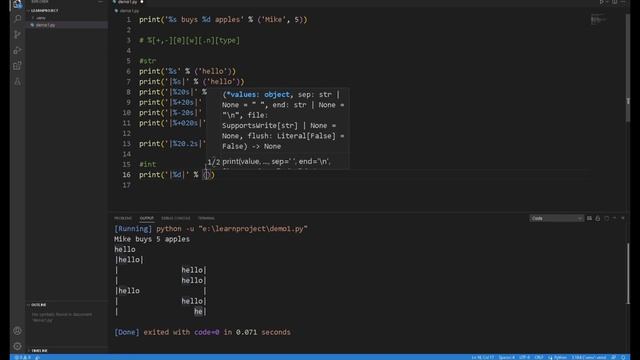640x360 pixels.
Task: Maximize the bottom panel size
Action: click(614, 218)
